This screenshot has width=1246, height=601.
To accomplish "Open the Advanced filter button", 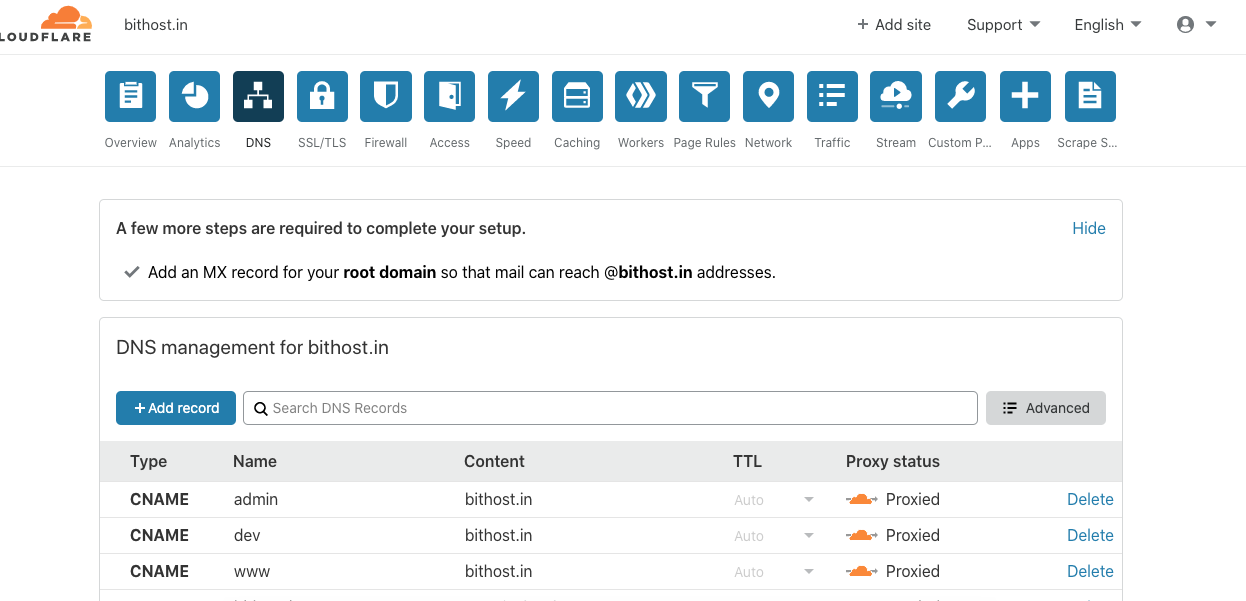I will 1046,408.
